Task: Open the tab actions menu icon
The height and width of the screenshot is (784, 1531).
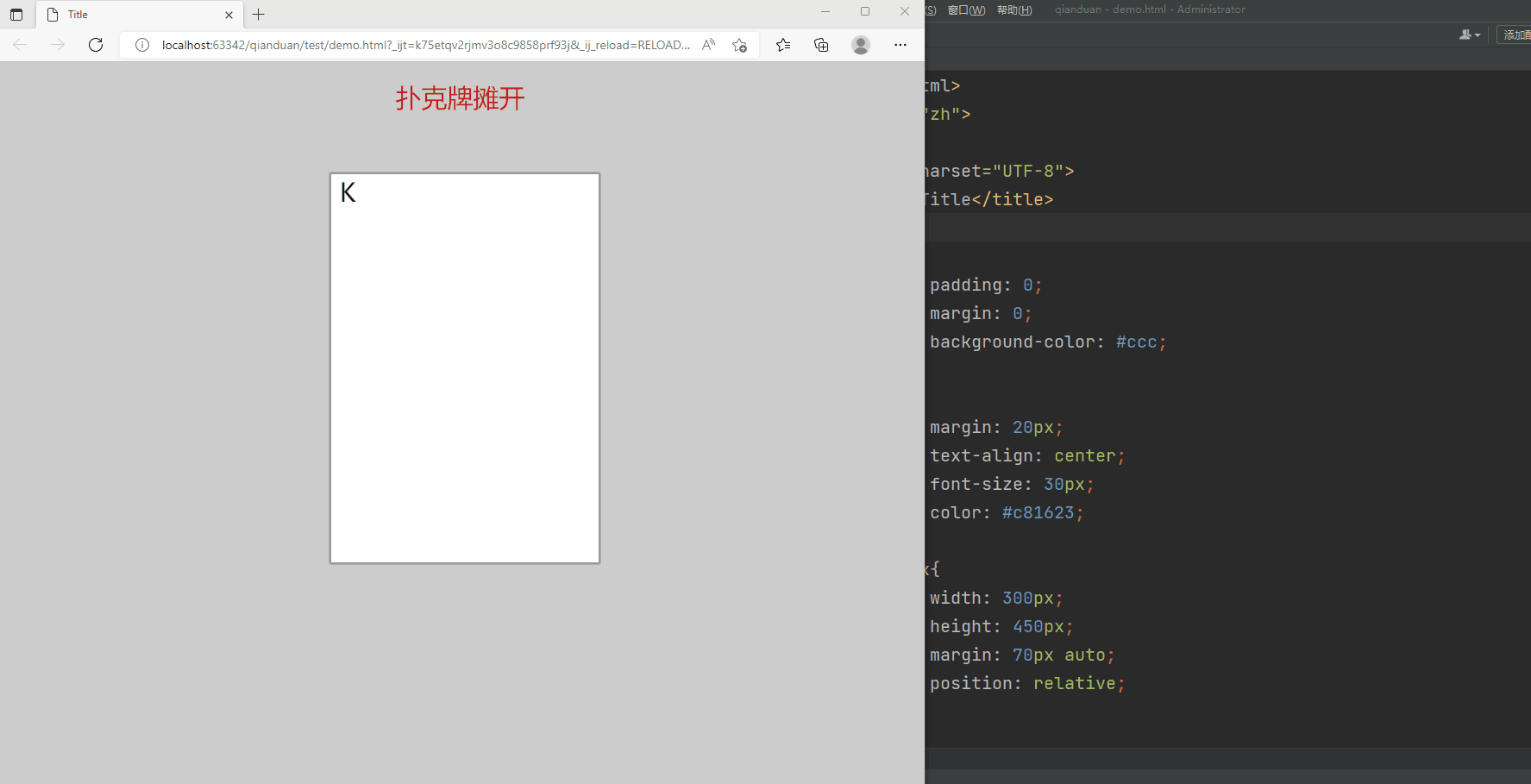Action: coord(16,15)
